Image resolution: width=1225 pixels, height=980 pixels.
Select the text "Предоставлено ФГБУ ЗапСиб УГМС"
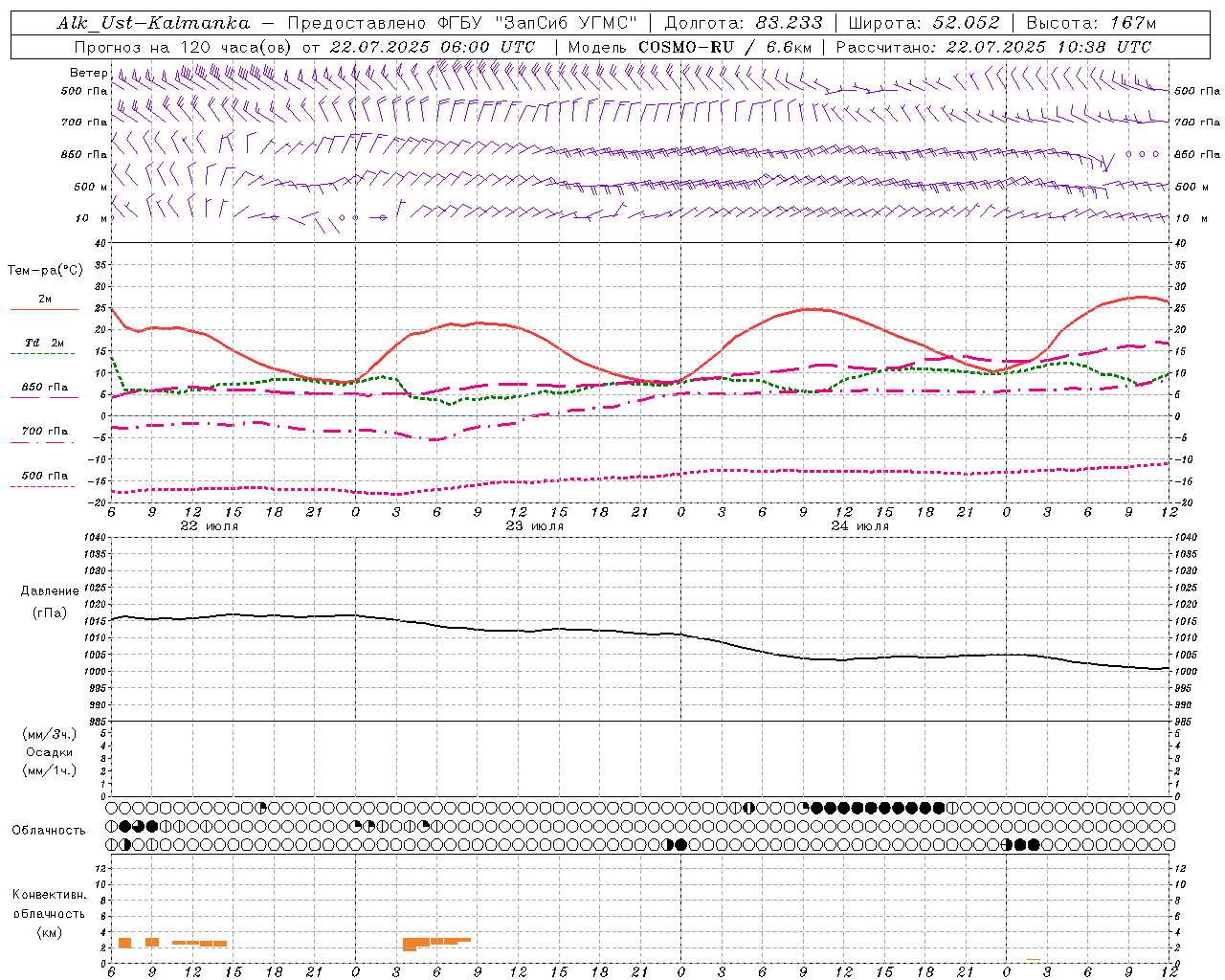point(463,23)
